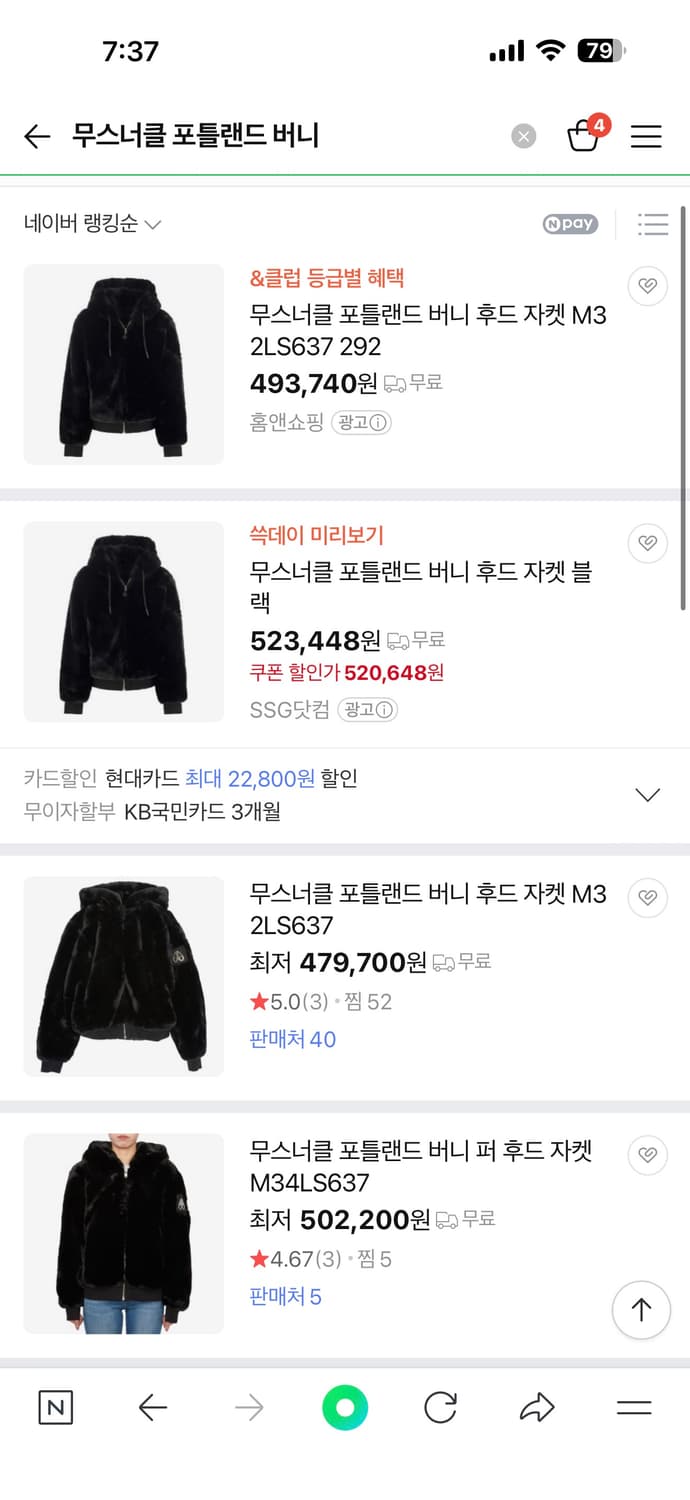The width and height of the screenshot is (690, 1500).
Task: Favorite the 홈앤쇼핑 jacket with the heart toggle
Action: (647, 285)
